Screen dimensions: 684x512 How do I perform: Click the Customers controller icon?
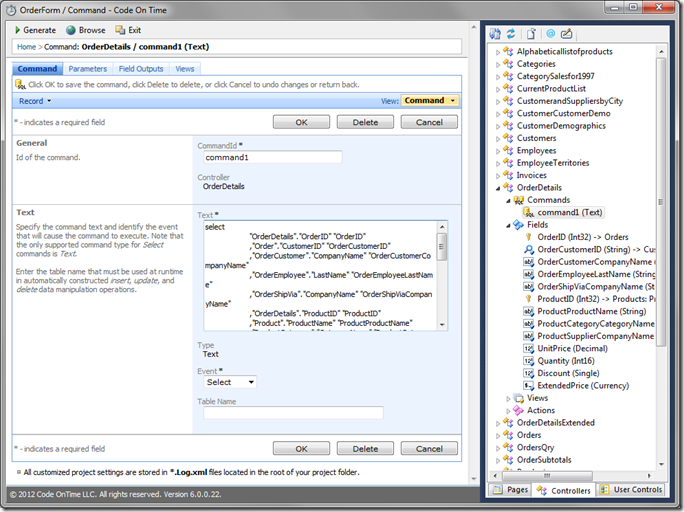[x=508, y=138]
